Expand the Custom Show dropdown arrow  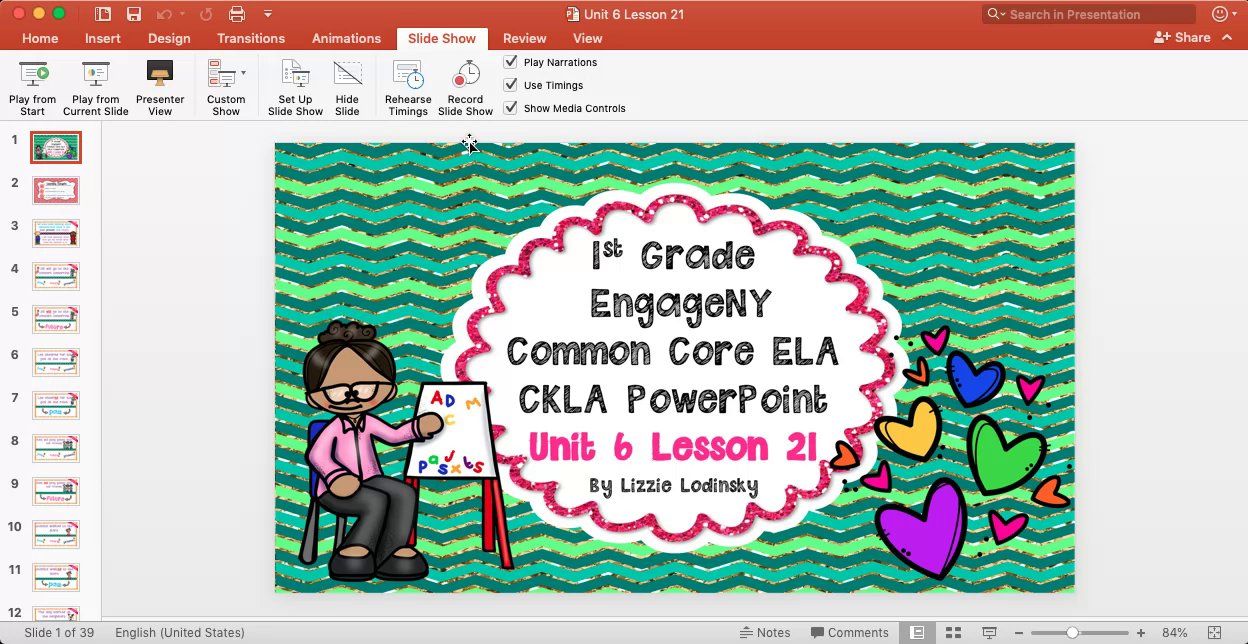click(243, 73)
